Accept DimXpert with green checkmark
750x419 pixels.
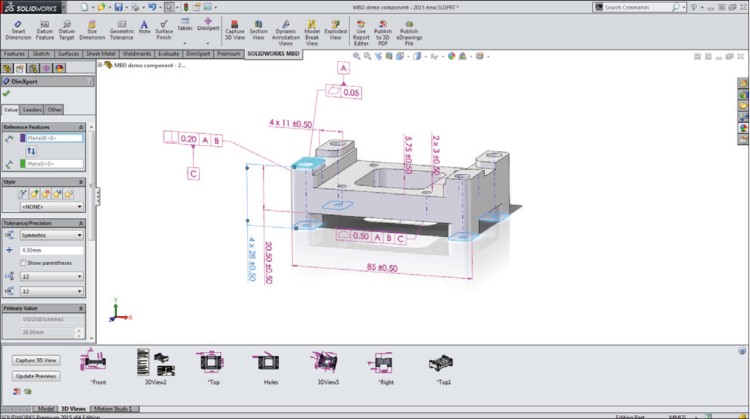6,93
